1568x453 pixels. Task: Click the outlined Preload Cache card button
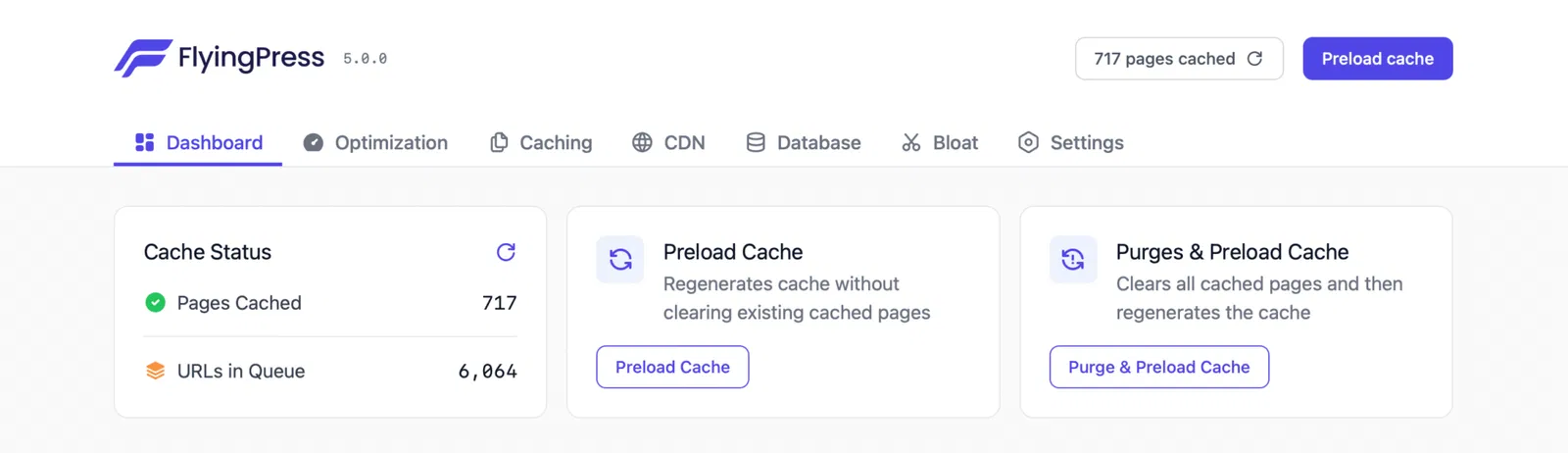click(672, 367)
